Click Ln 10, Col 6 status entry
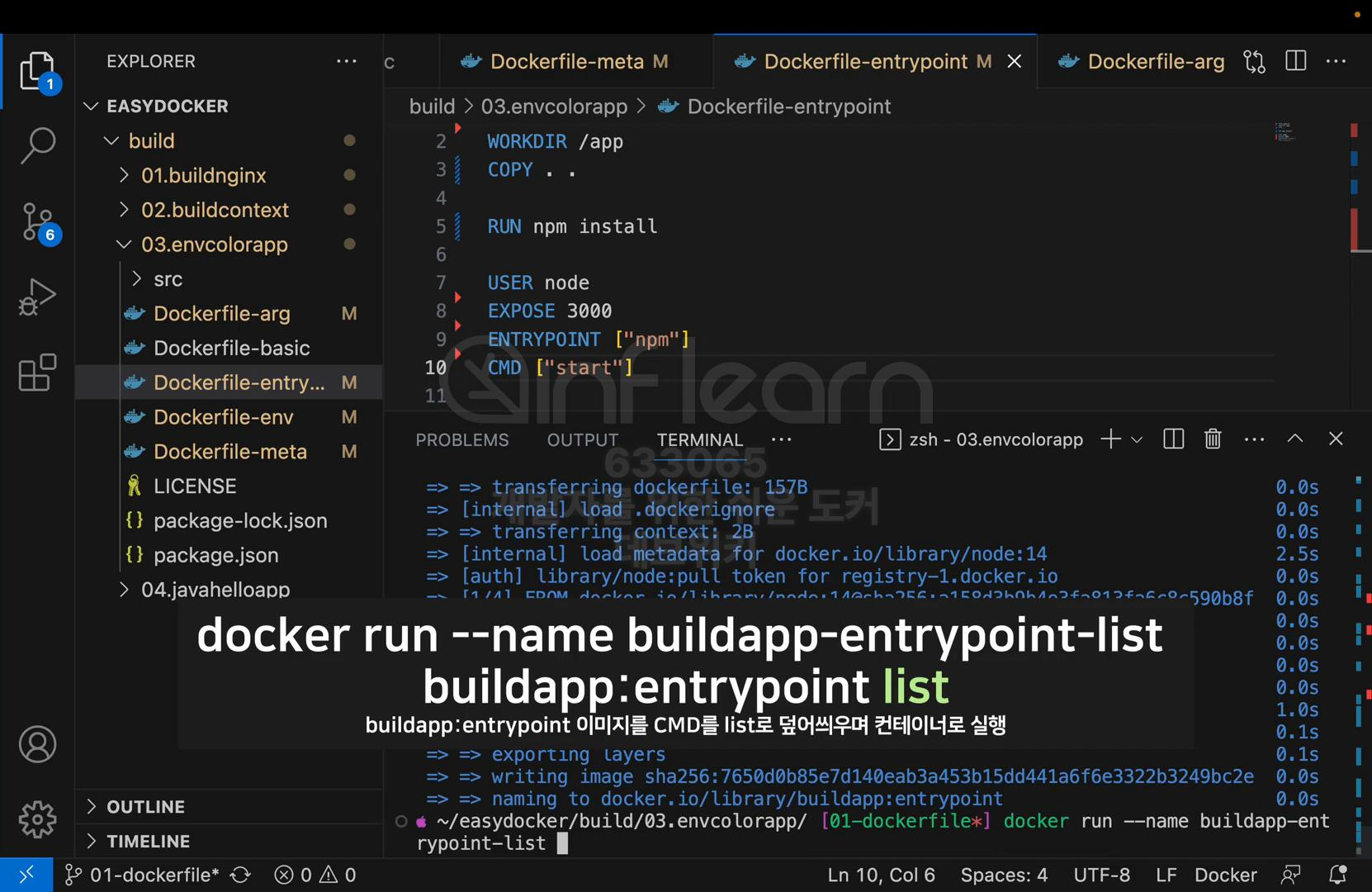The image size is (1372, 892). coord(881,875)
